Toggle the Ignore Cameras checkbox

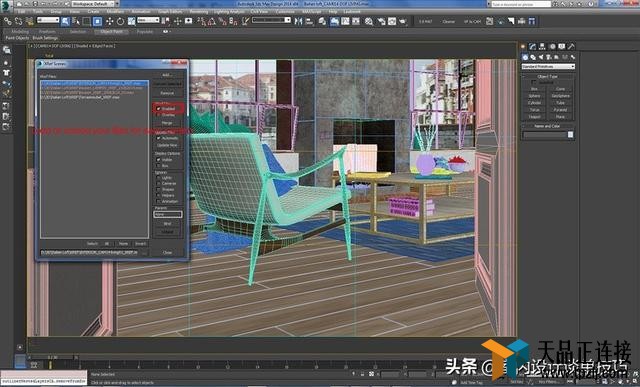coord(158,184)
